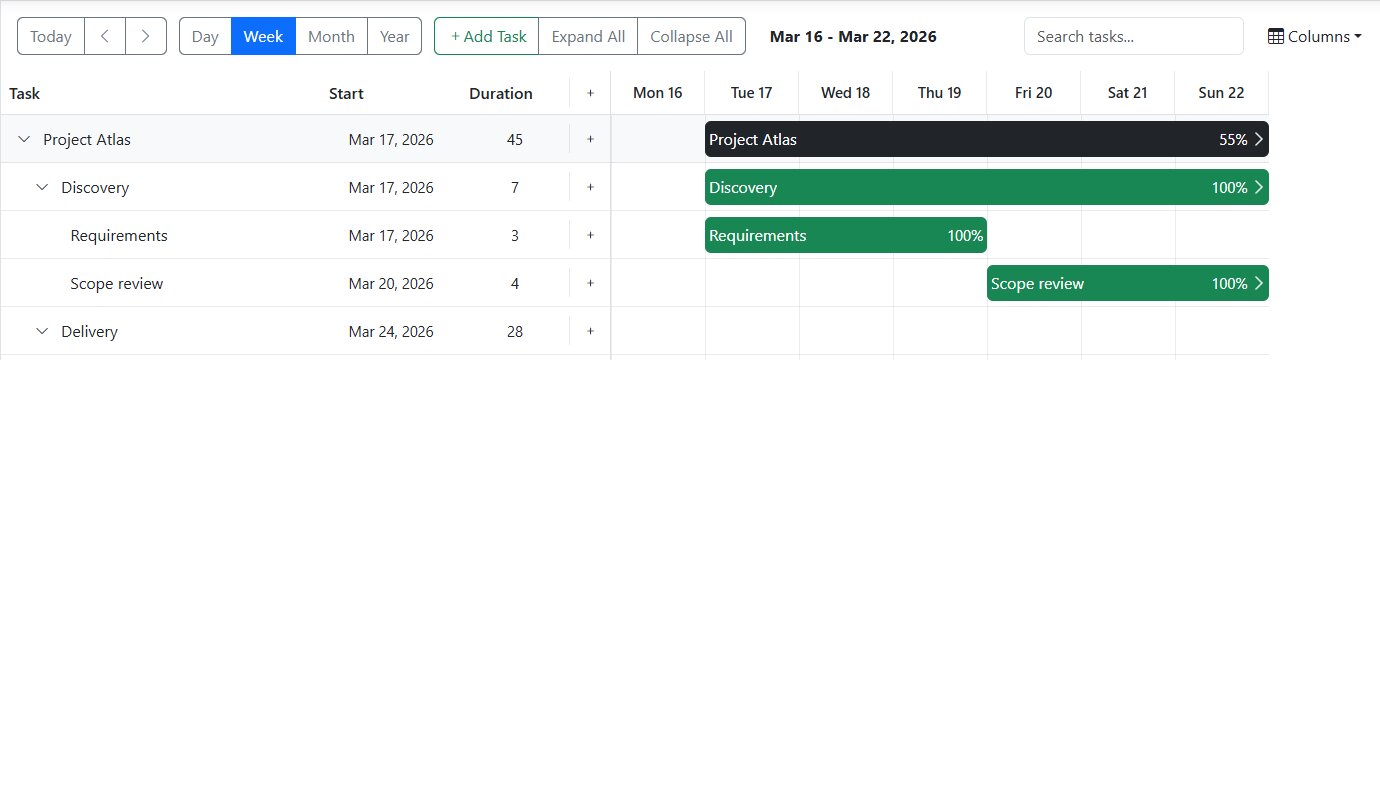Click the plus icon in the column header
This screenshot has height=788, width=1380.
(590, 93)
